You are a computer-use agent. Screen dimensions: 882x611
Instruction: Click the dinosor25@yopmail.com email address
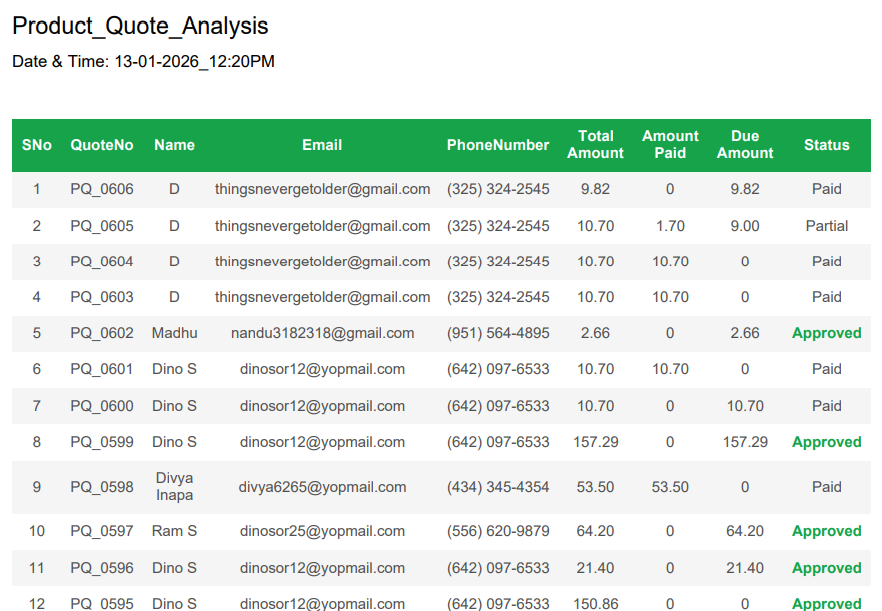point(322,531)
